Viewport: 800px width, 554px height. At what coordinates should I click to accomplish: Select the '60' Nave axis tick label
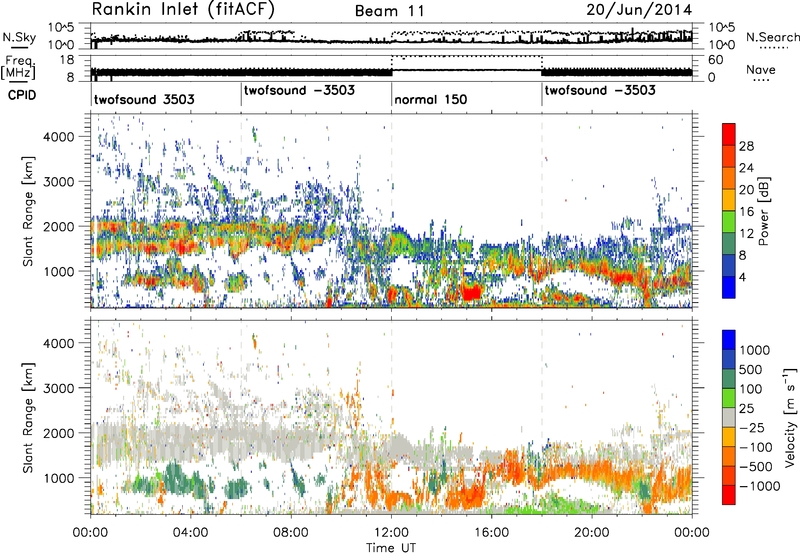716,60
